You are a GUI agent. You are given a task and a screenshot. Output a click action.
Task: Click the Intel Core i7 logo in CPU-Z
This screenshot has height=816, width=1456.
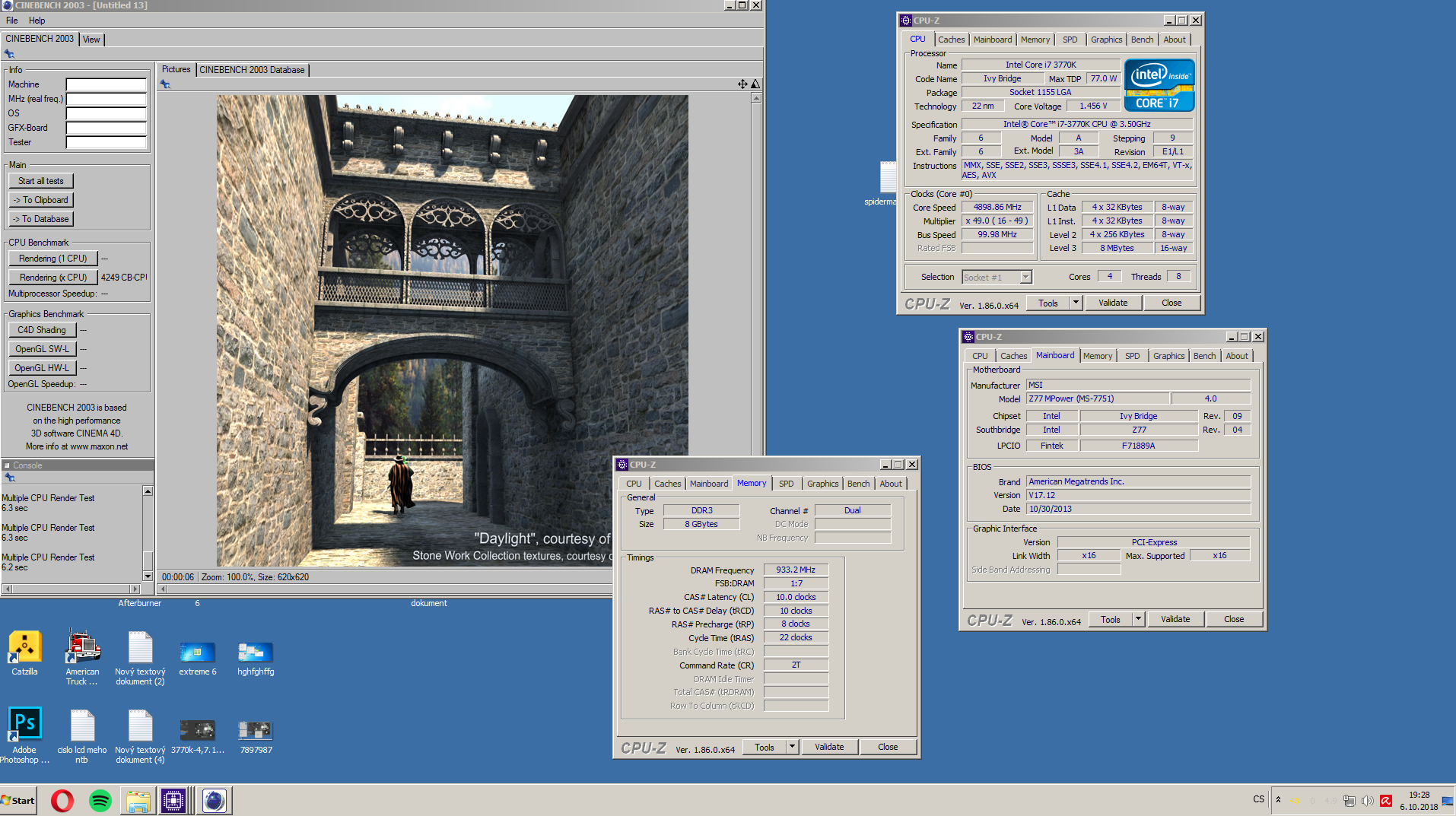coord(1159,85)
